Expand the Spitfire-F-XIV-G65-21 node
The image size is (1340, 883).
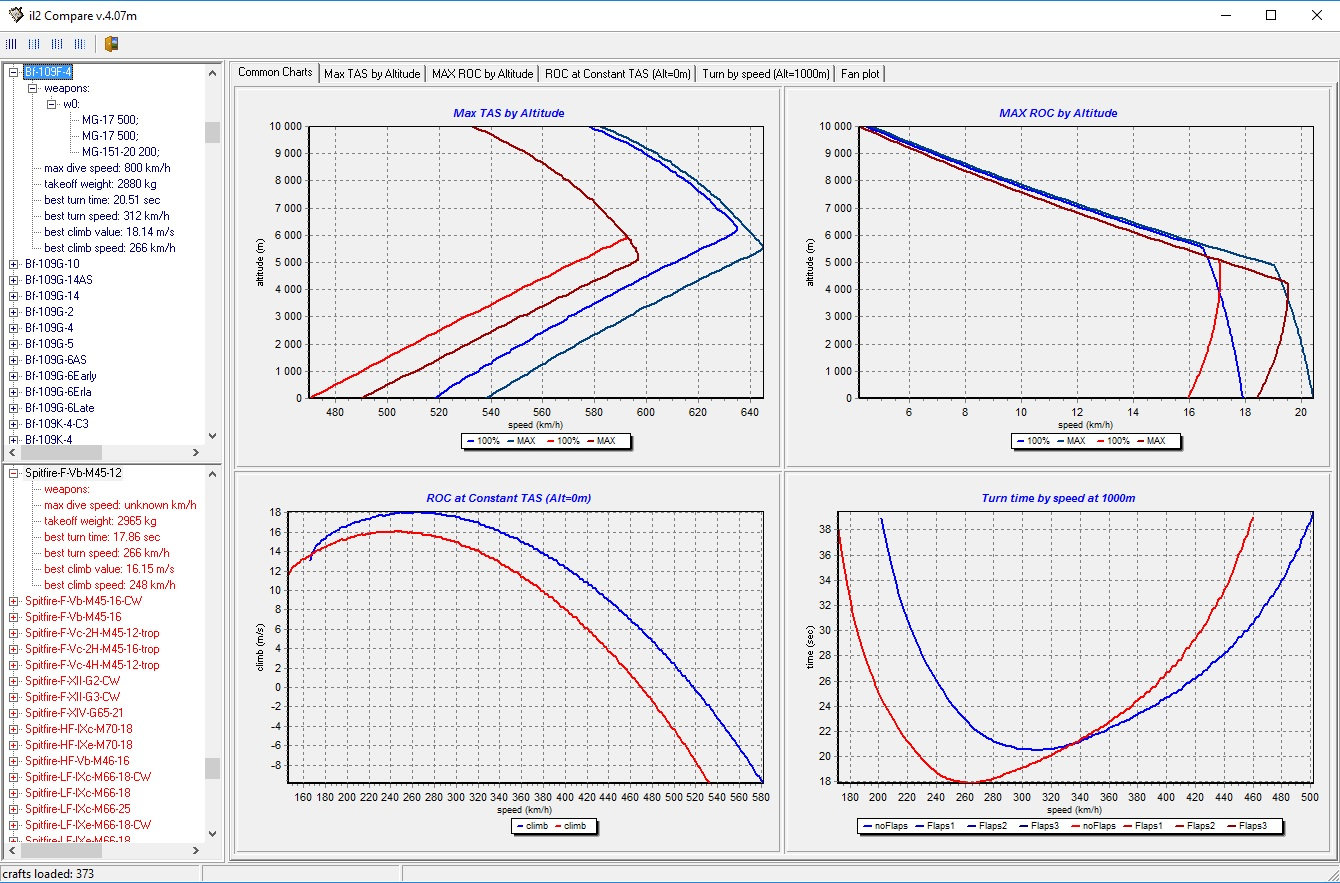[14, 713]
